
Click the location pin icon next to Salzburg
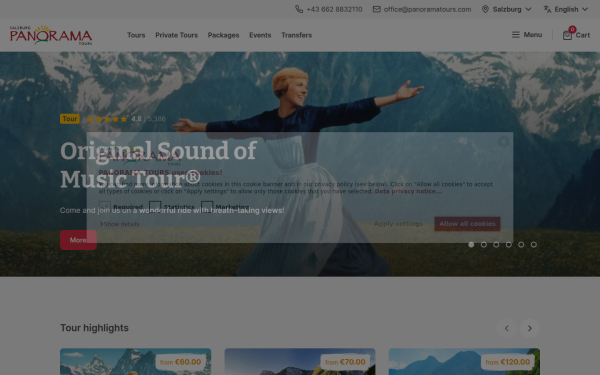tap(485, 9)
